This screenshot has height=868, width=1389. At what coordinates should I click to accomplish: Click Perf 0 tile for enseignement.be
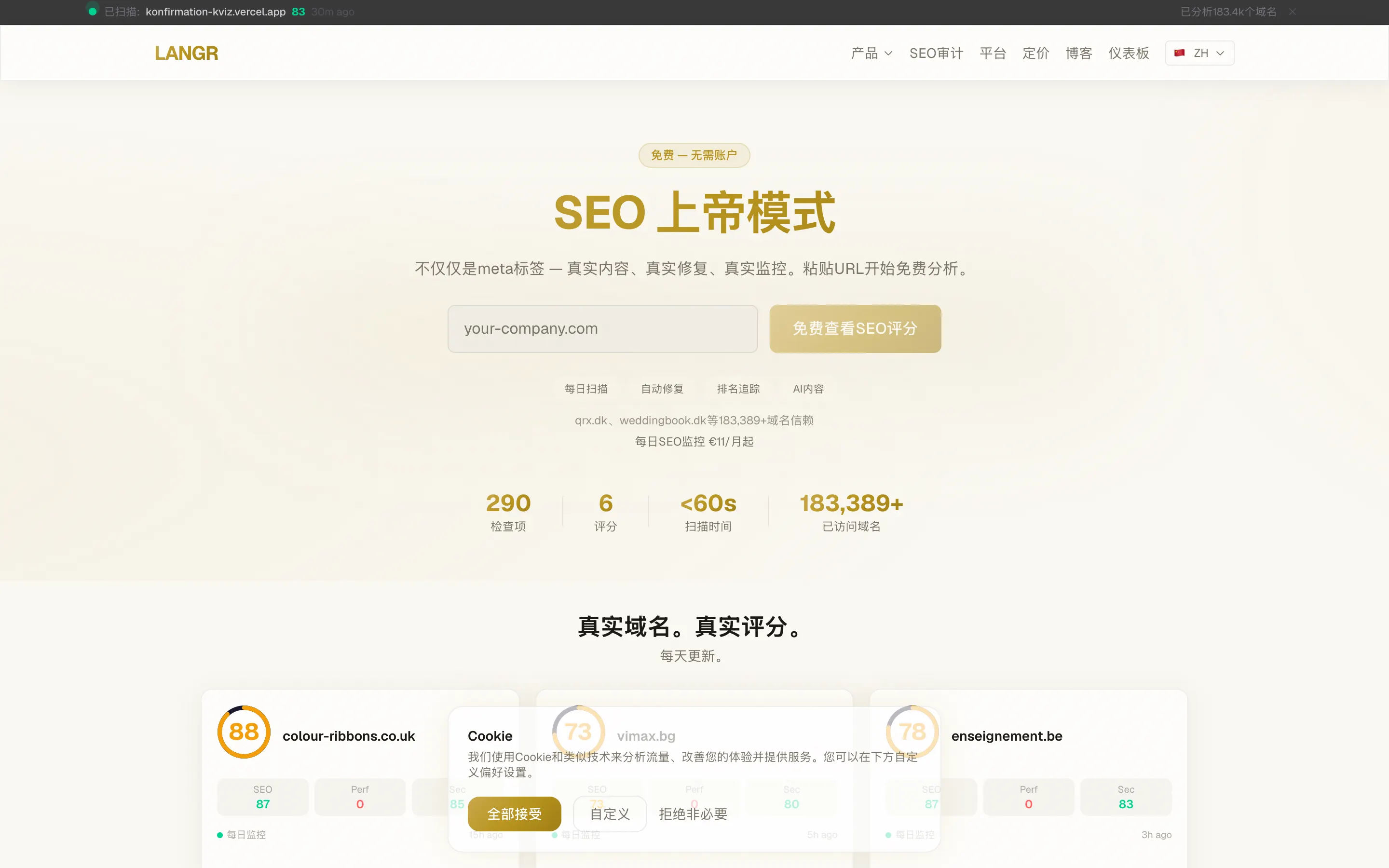(x=1028, y=797)
